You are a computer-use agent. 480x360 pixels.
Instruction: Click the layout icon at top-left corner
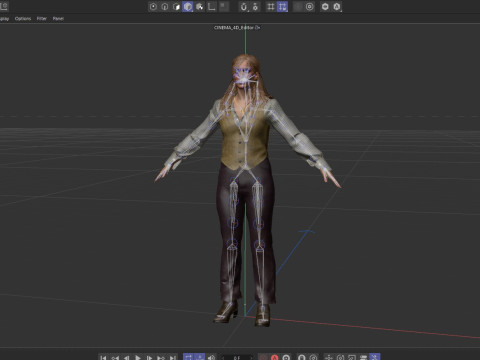click(4, 6)
